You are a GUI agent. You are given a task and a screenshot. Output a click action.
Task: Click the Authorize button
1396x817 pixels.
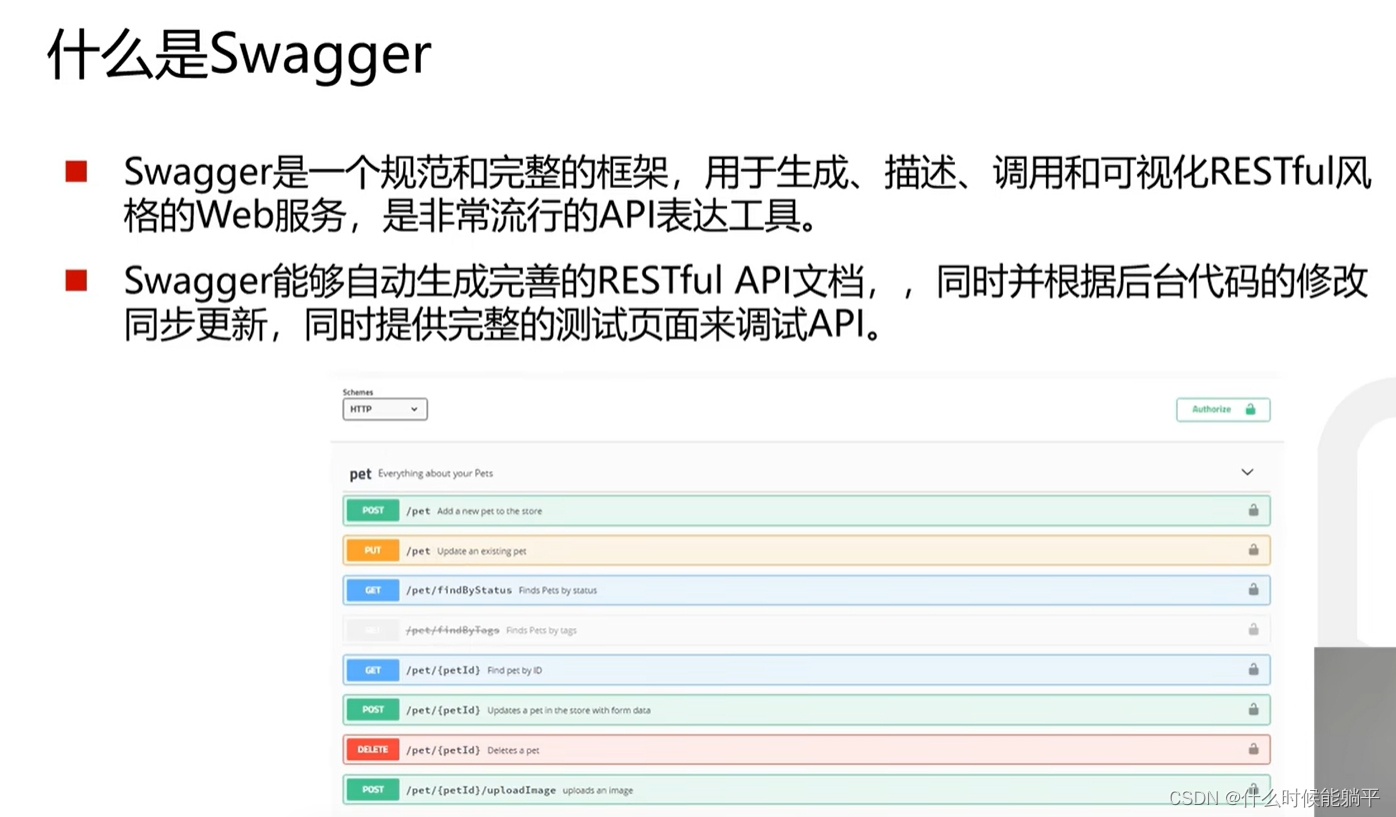click(x=1222, y=409)
